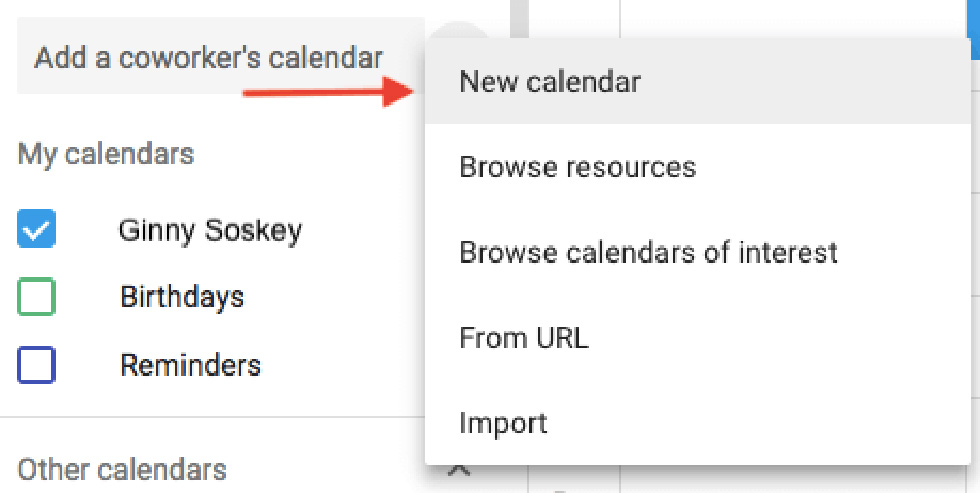The width and height of the screenshot is (980, 493).
Task: Click the Reminders calendar label
Action: point(190,365)
